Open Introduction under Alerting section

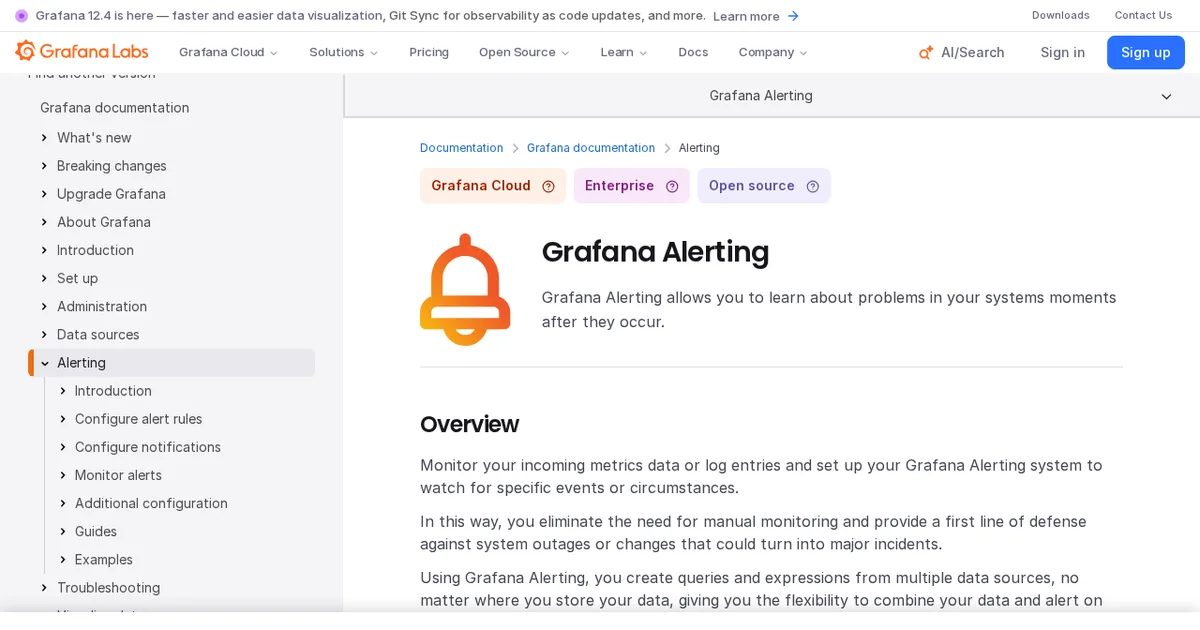[113, 391]
